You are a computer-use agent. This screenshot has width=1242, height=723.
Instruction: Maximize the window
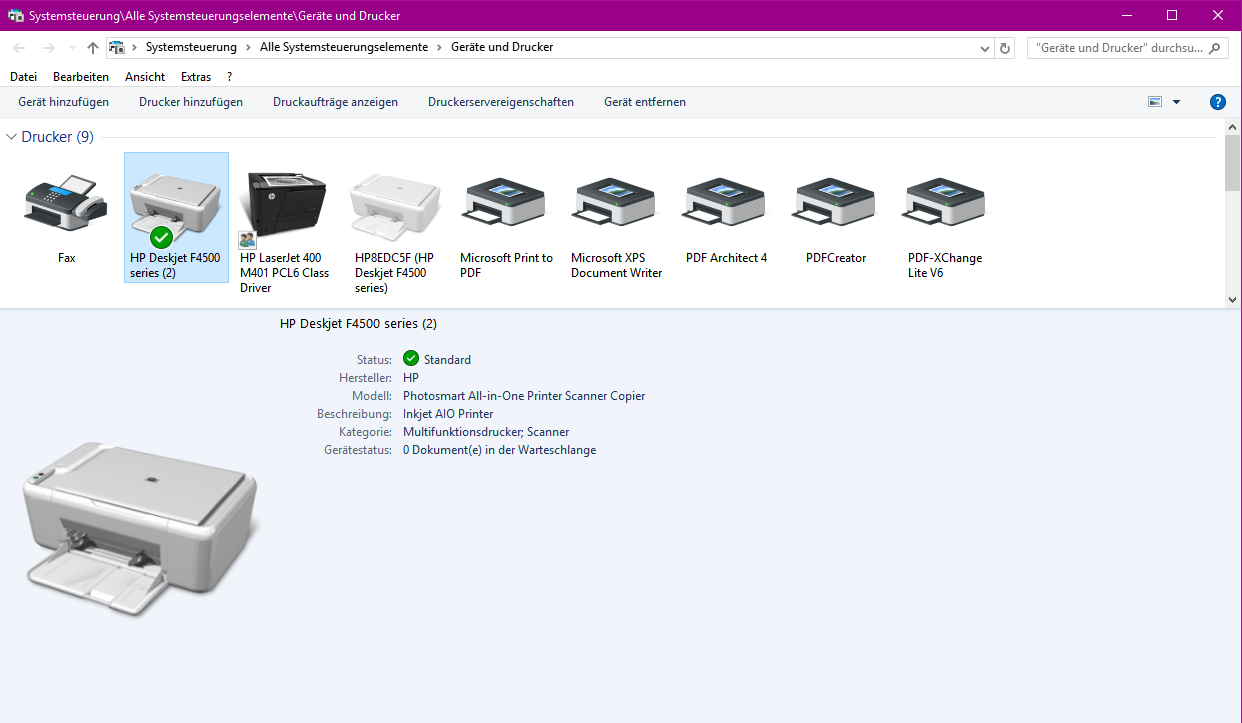point(1172,15)
